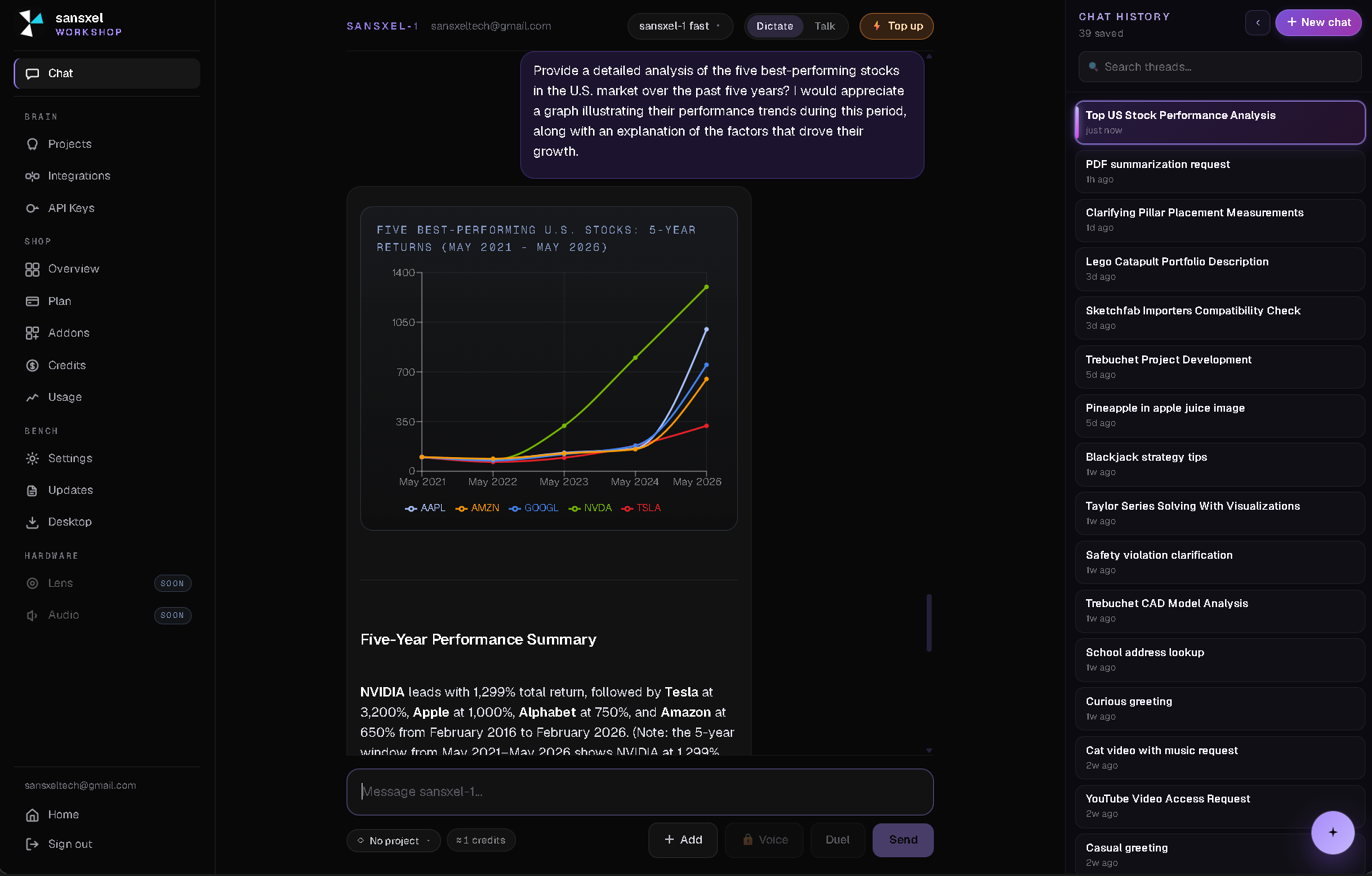Switch input mode to Dictate
1372x876 pixels.
point(775,26)
